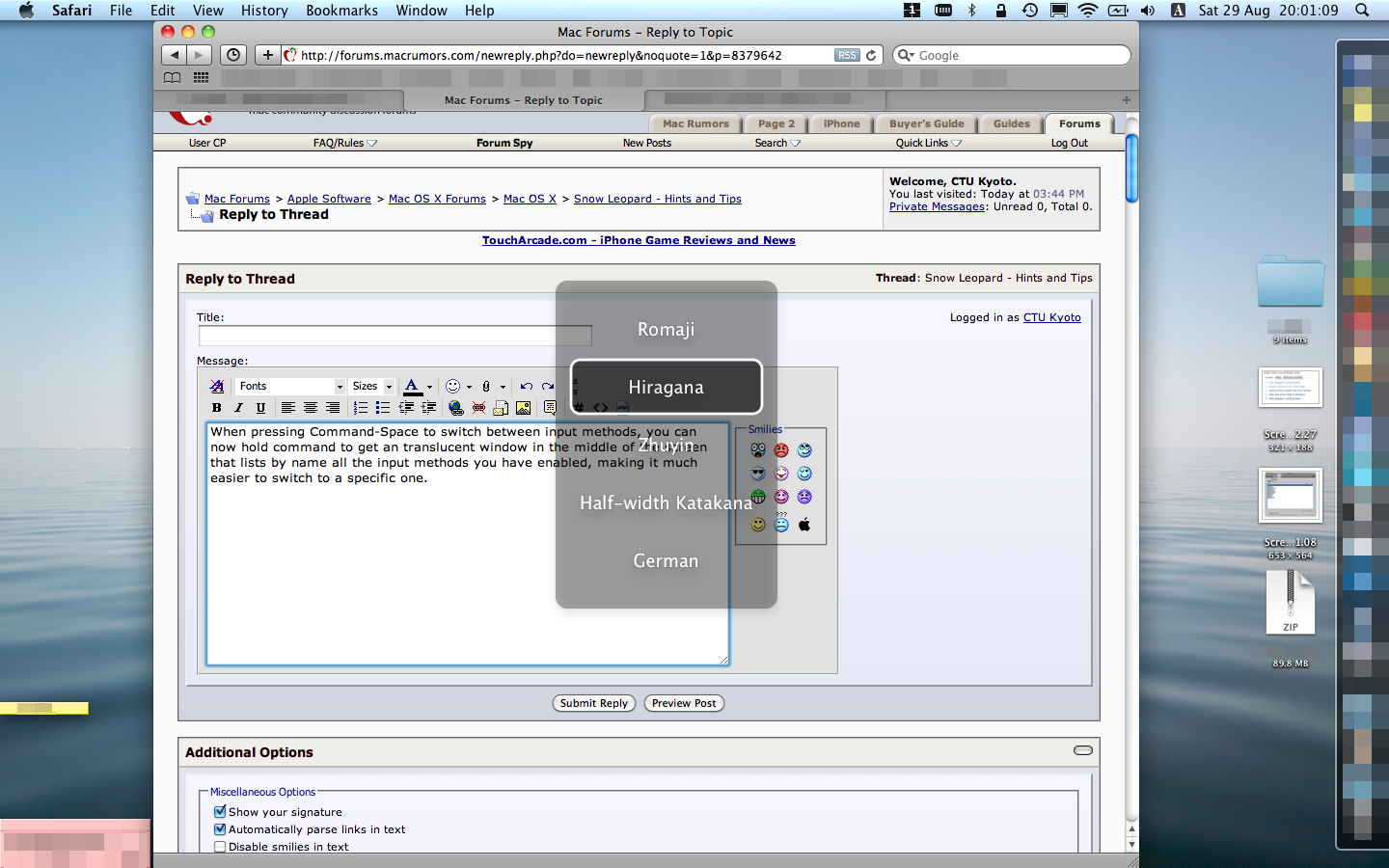Expand the text color picker arrow

coord(429,387)
